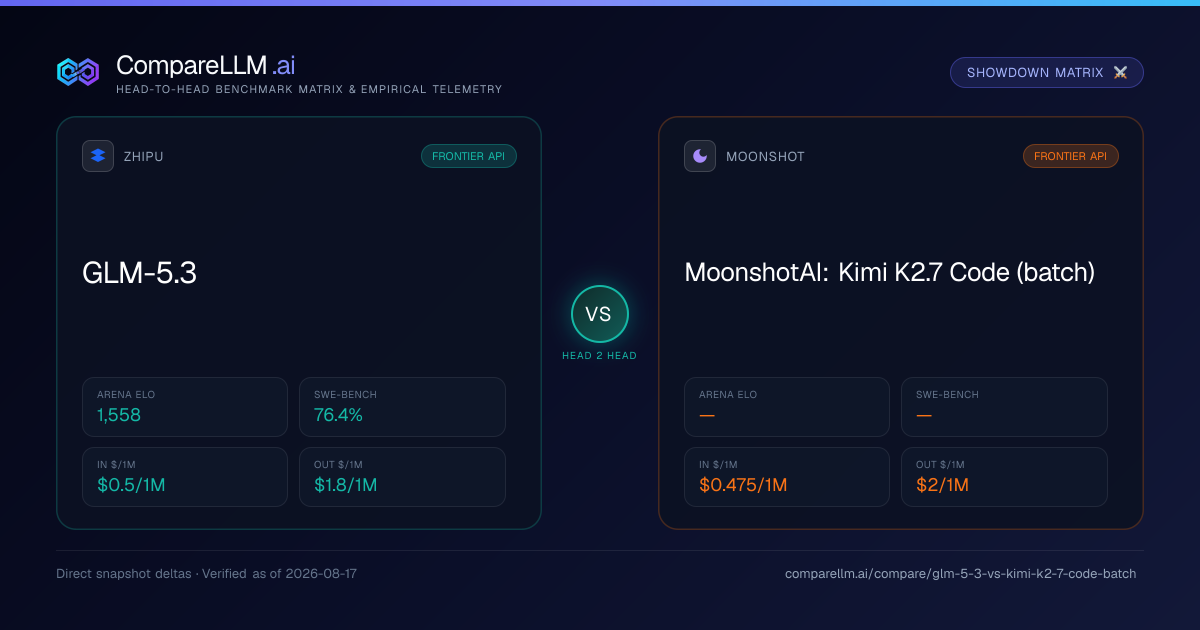Select GLM-5.3 output price $1.8/1M tile

pos(402,477)
